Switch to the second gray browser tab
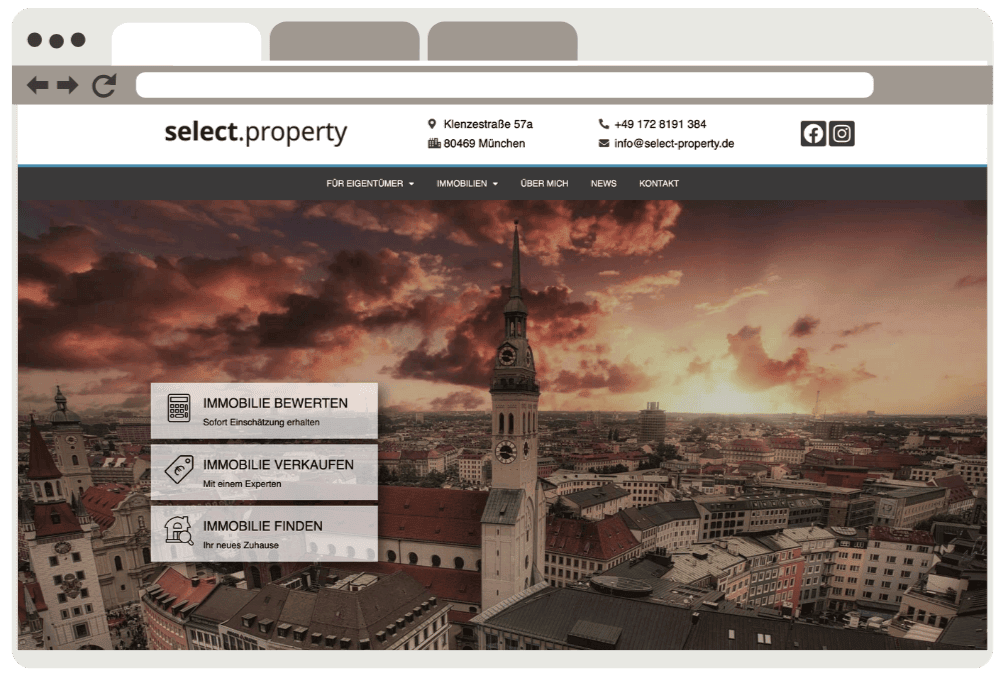 coord(344,41)
